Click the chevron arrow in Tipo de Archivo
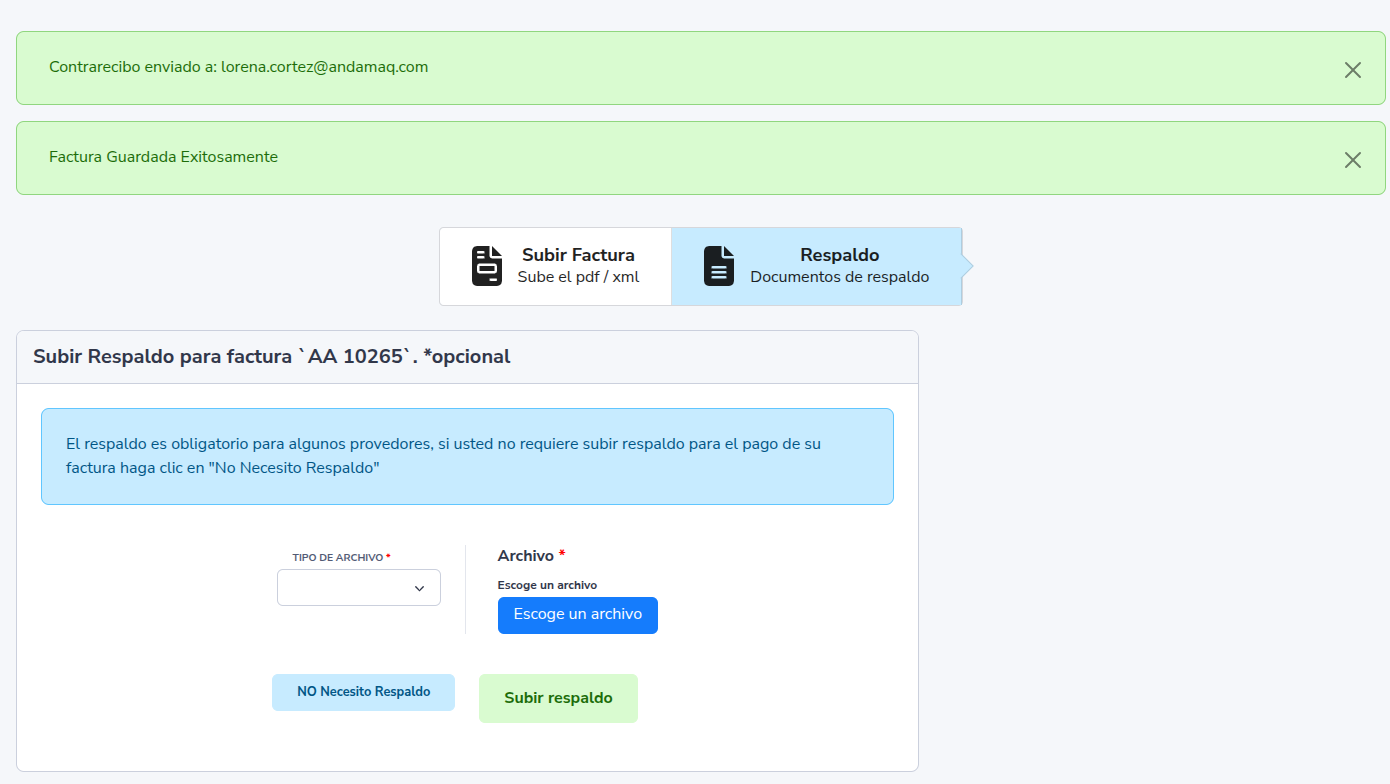Image resolution: width=1390 pixels, height=784 pixels. tap(419, 589)
